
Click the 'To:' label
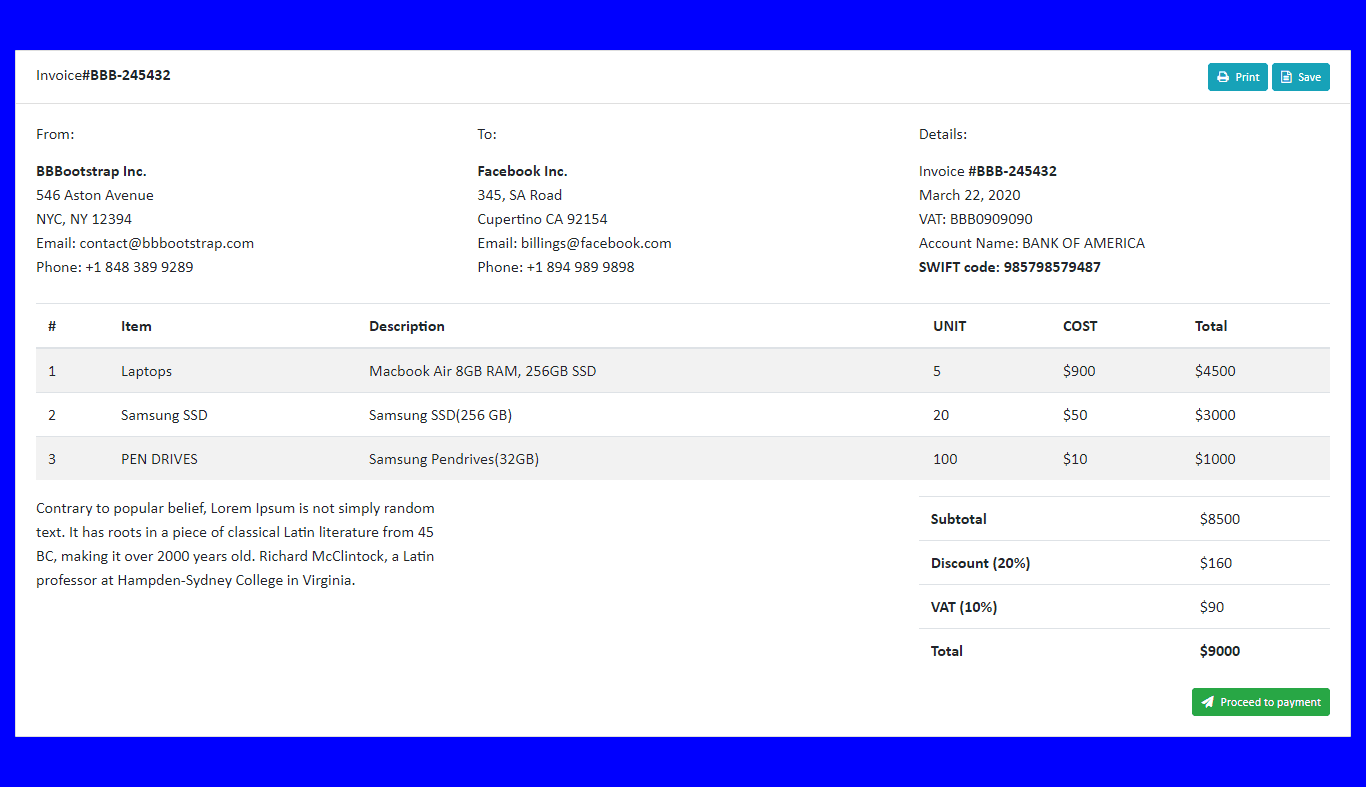click(487, 134)
